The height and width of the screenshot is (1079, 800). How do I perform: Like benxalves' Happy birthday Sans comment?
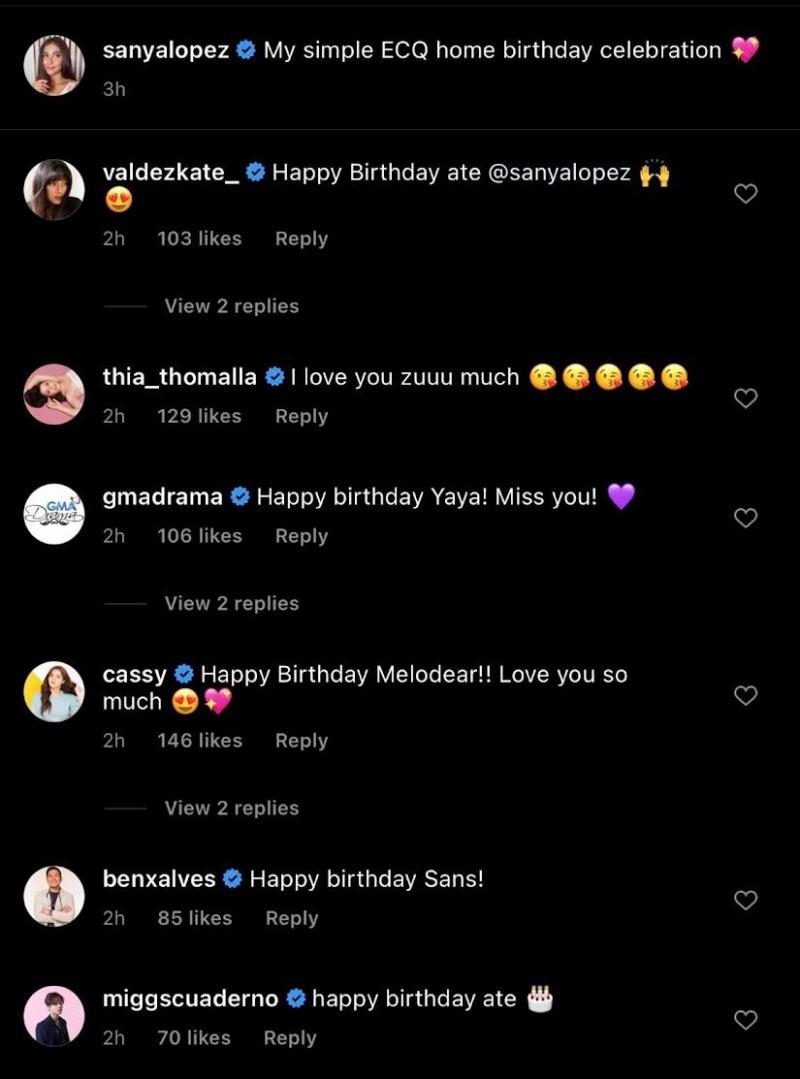point(746,900)
